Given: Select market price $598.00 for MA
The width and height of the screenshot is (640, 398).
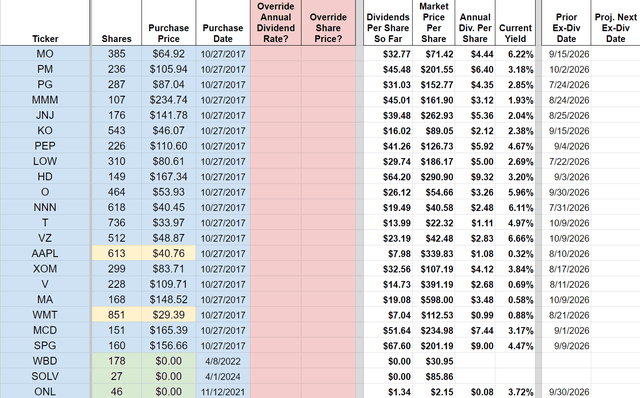Looking at the screenshot, I should (433, 300).
